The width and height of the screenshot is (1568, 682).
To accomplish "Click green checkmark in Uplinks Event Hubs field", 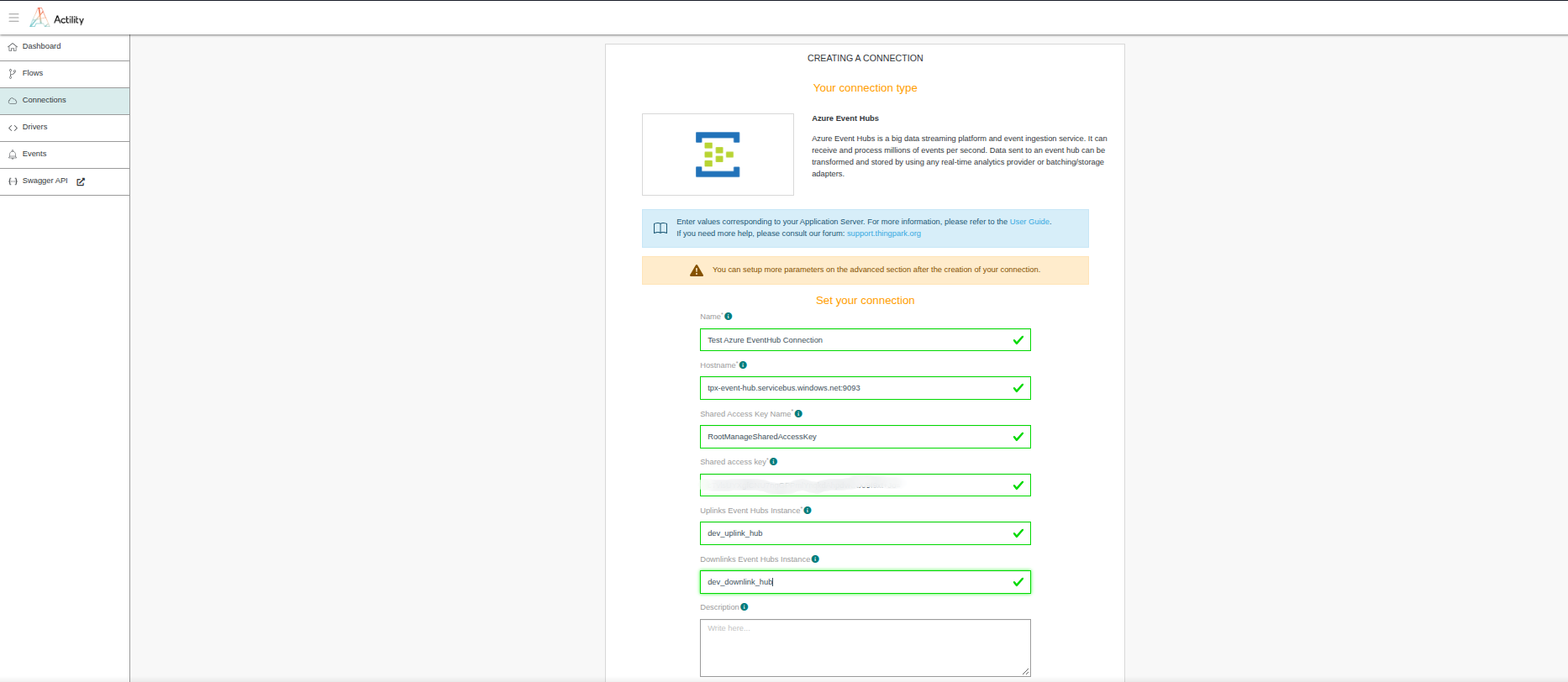I will 1018,533.
